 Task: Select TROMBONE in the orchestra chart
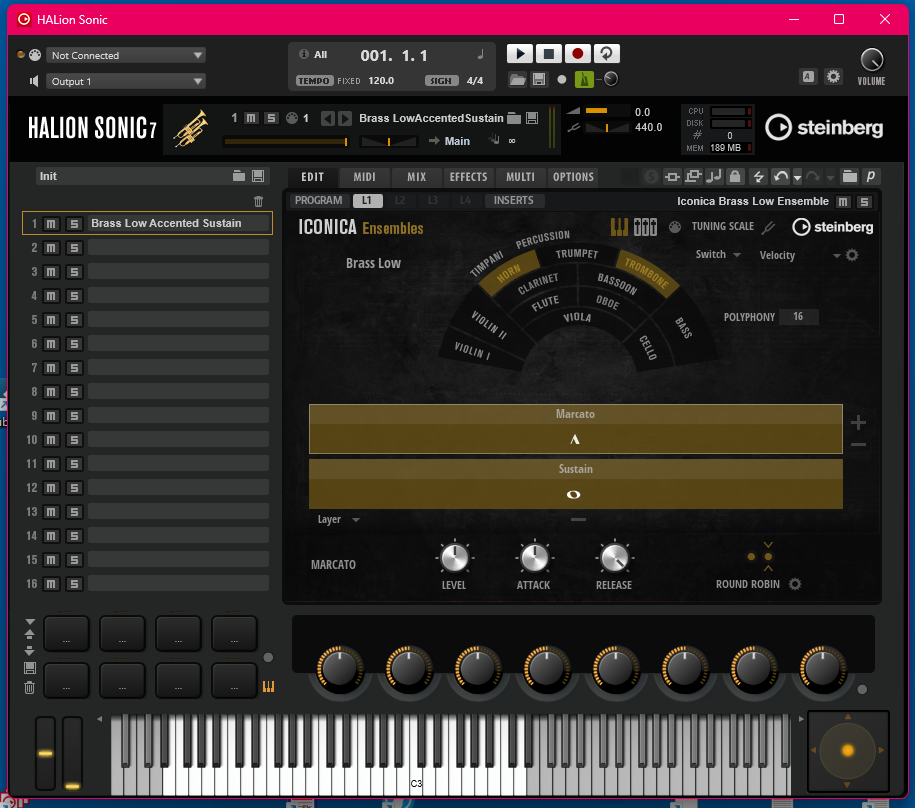point(646,272)
